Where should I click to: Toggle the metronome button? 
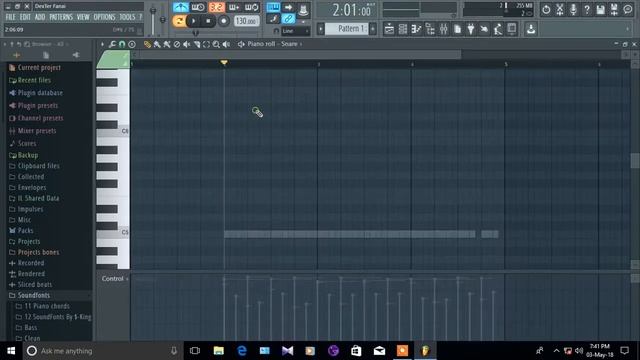180,7
